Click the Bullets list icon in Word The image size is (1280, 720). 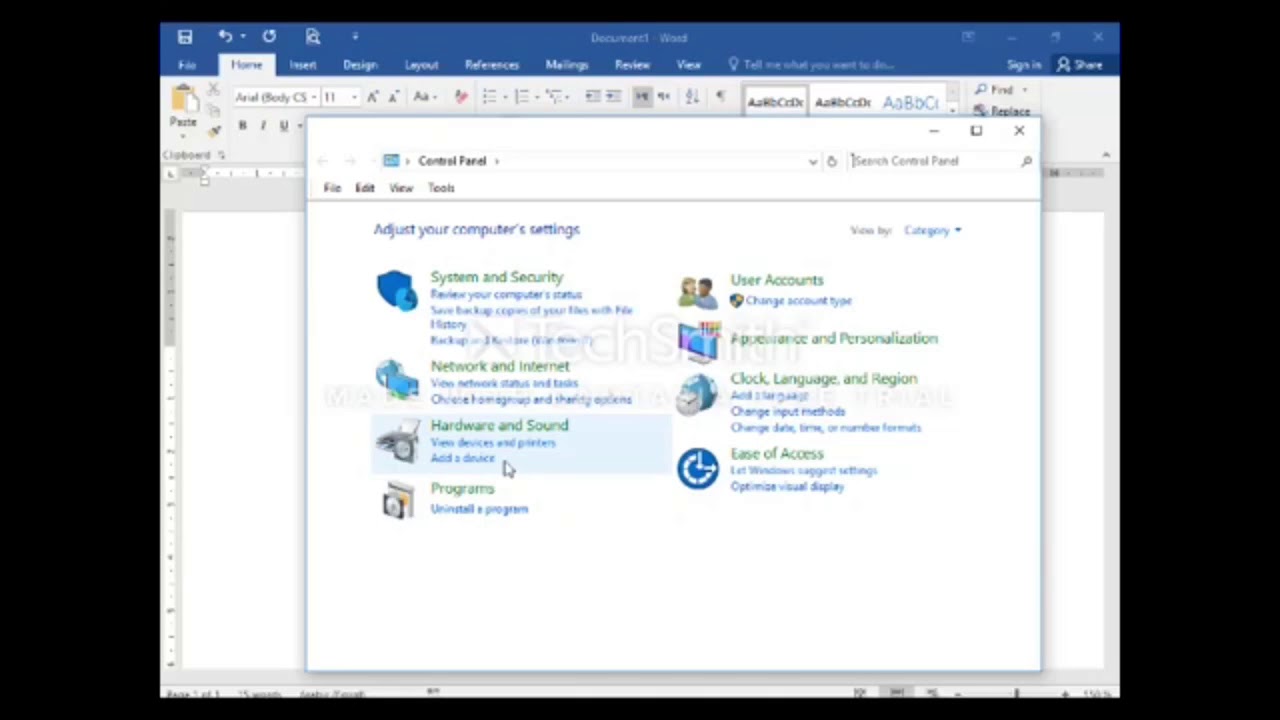coord(489,97)
